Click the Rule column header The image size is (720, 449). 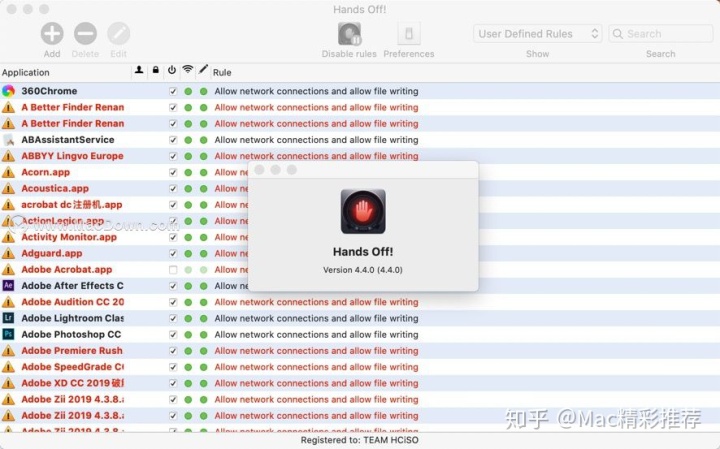tap(222, 73)
